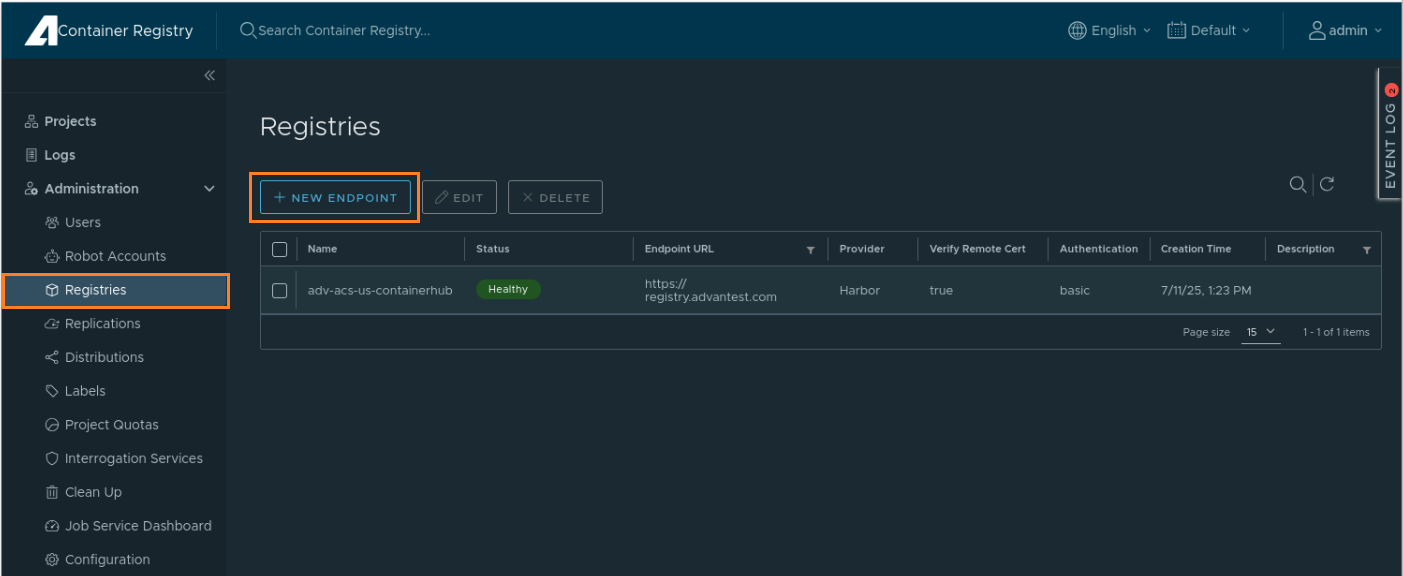The image size is (1403, 576).
Task: Open the Event Log side panel
Action: click(1390, 135)
